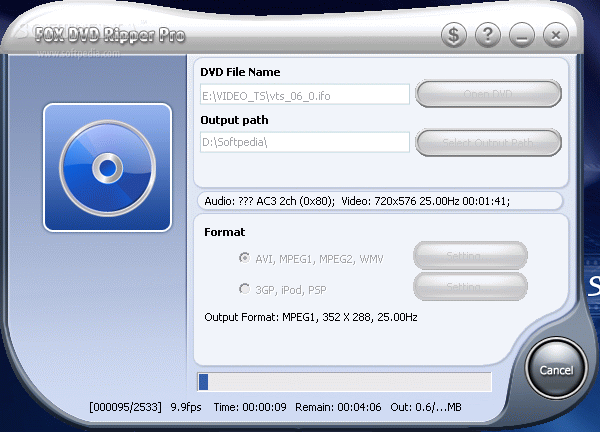Click the DVD File Name input field

coord(305,95)
